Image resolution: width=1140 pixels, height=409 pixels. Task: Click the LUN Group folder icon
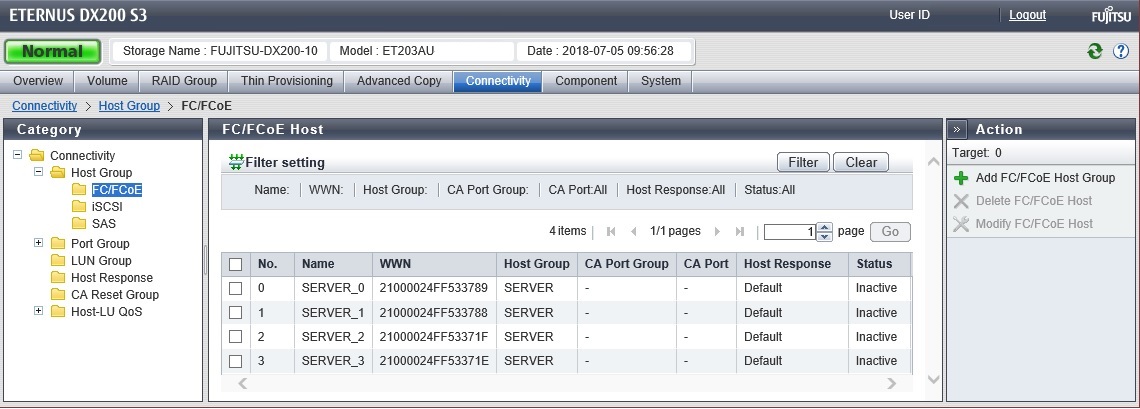58,260
